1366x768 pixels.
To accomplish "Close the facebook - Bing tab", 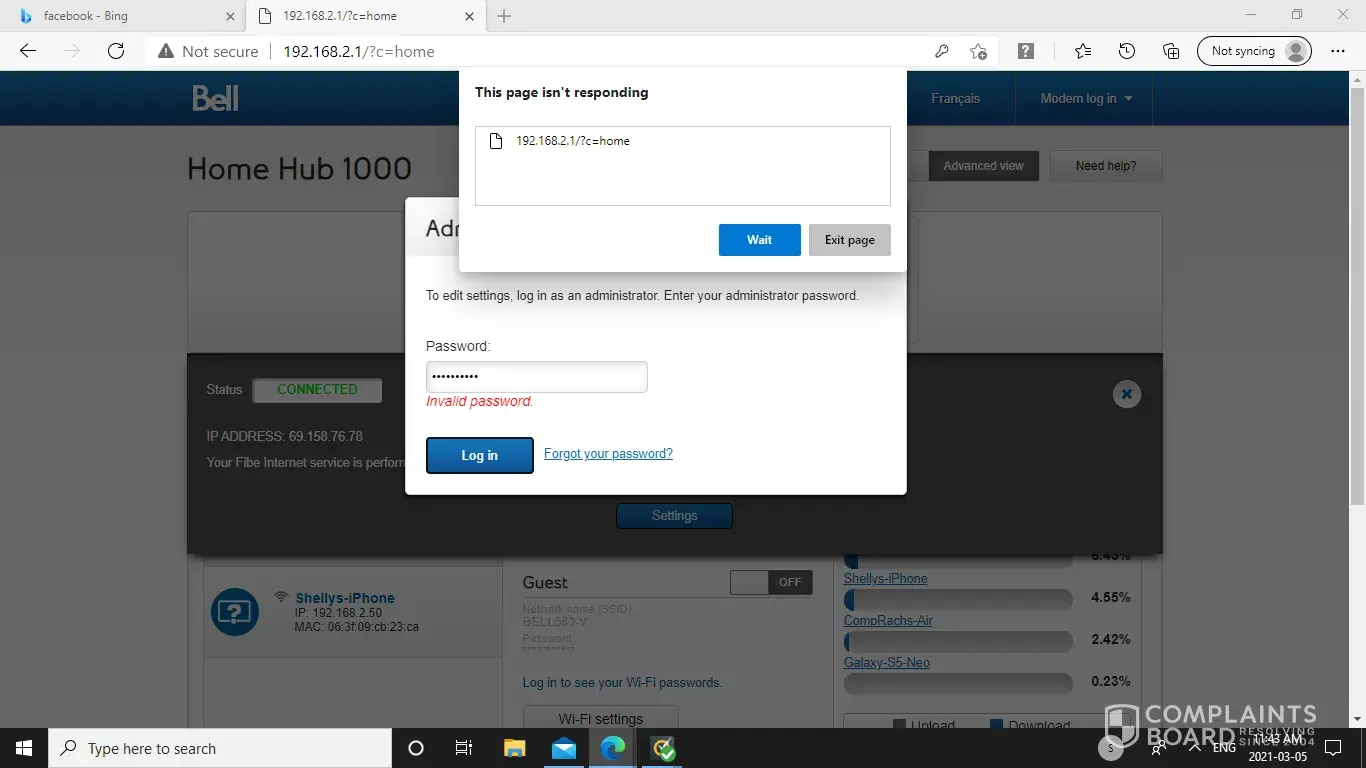I will (x=230, y=16).
